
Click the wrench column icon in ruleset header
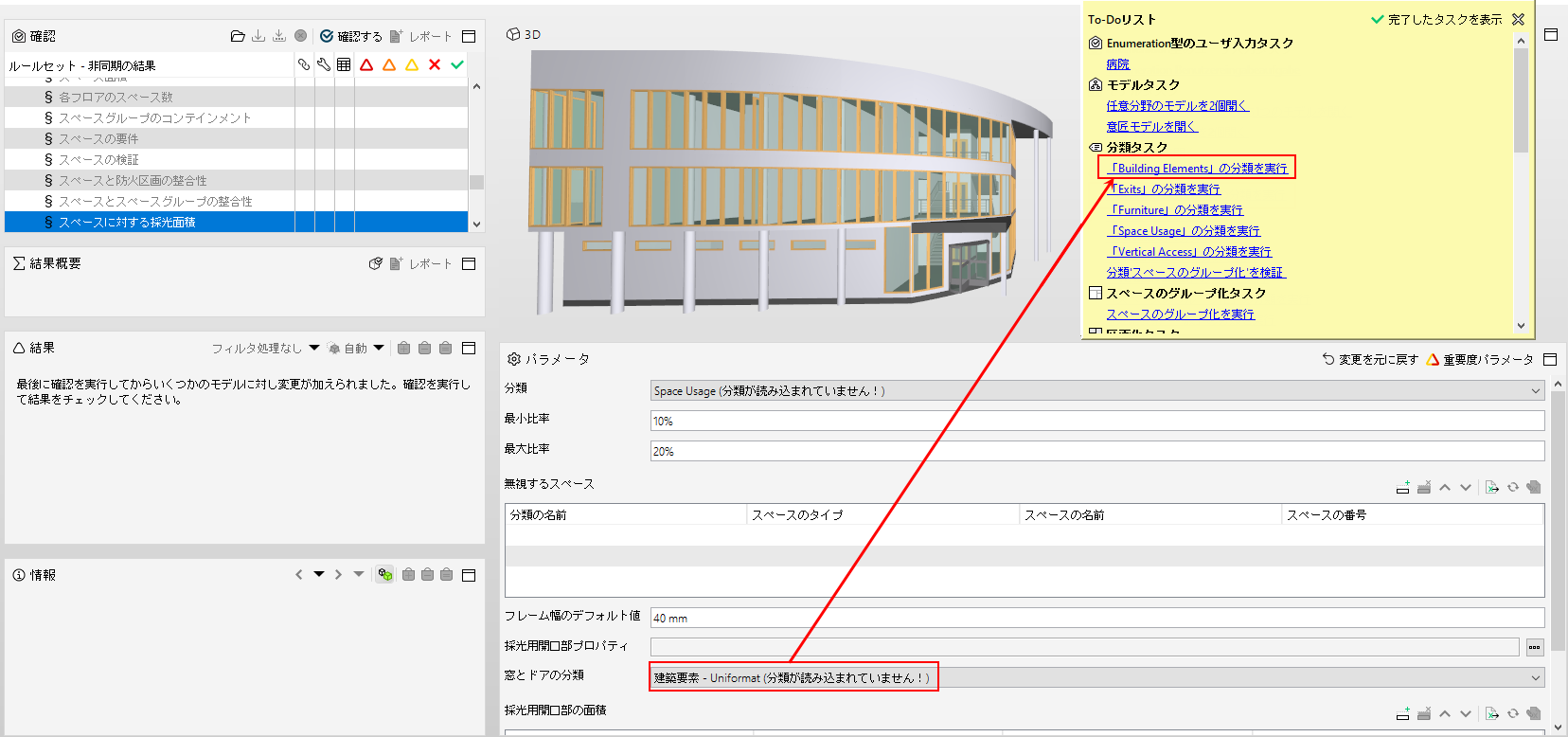pyautogui.click(x=324, y=64)
